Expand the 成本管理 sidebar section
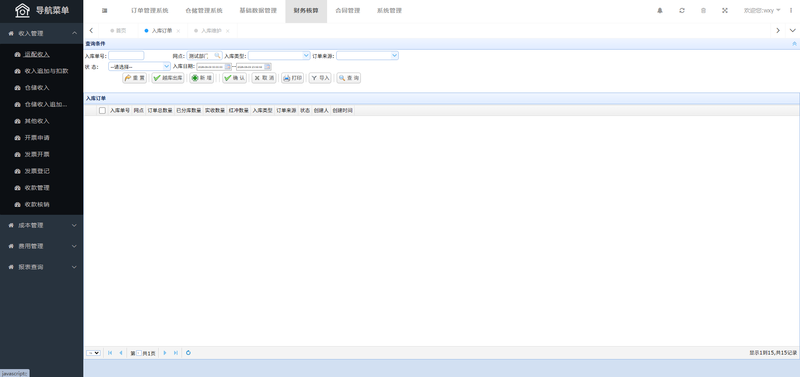Image resolution: width=800 pixels, height=377 pixels. (41, 225)
